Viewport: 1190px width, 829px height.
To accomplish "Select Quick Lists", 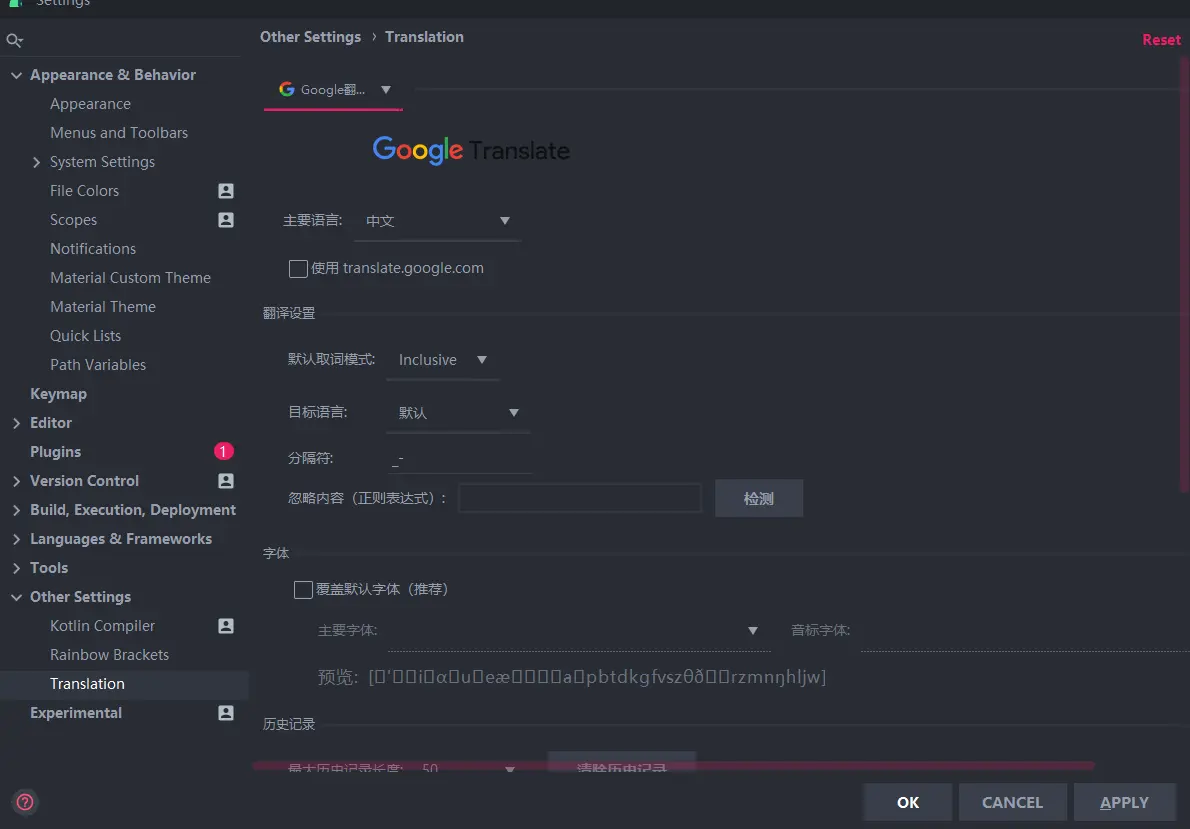I will [x=85, y=336].
